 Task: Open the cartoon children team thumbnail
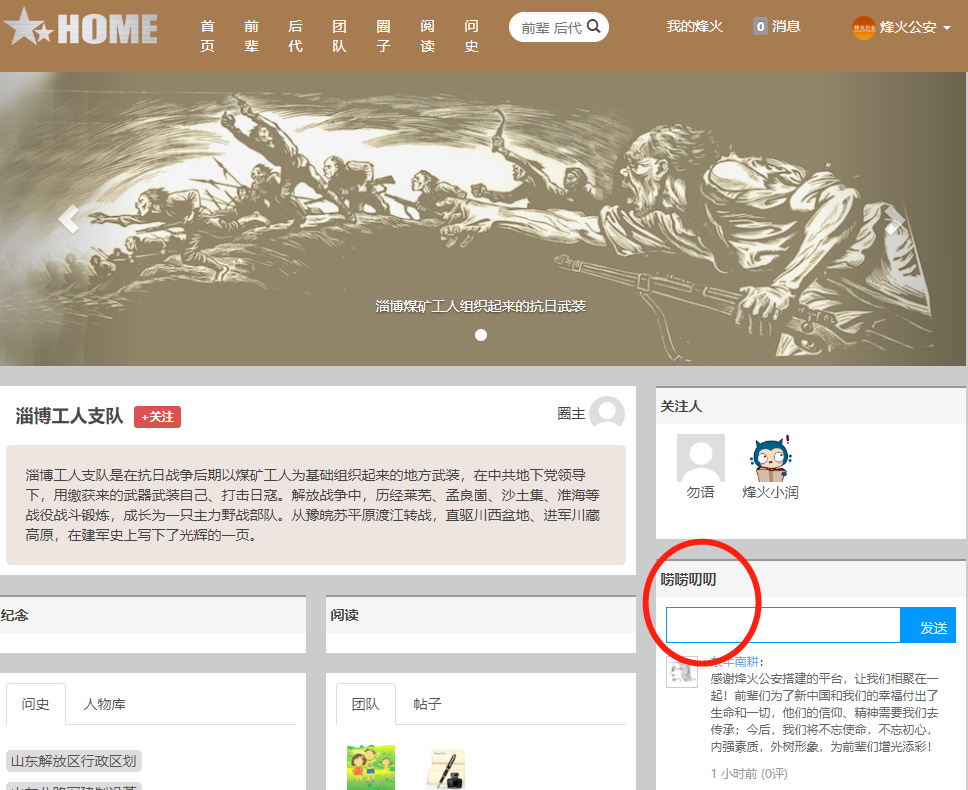(x=370, y=767)
